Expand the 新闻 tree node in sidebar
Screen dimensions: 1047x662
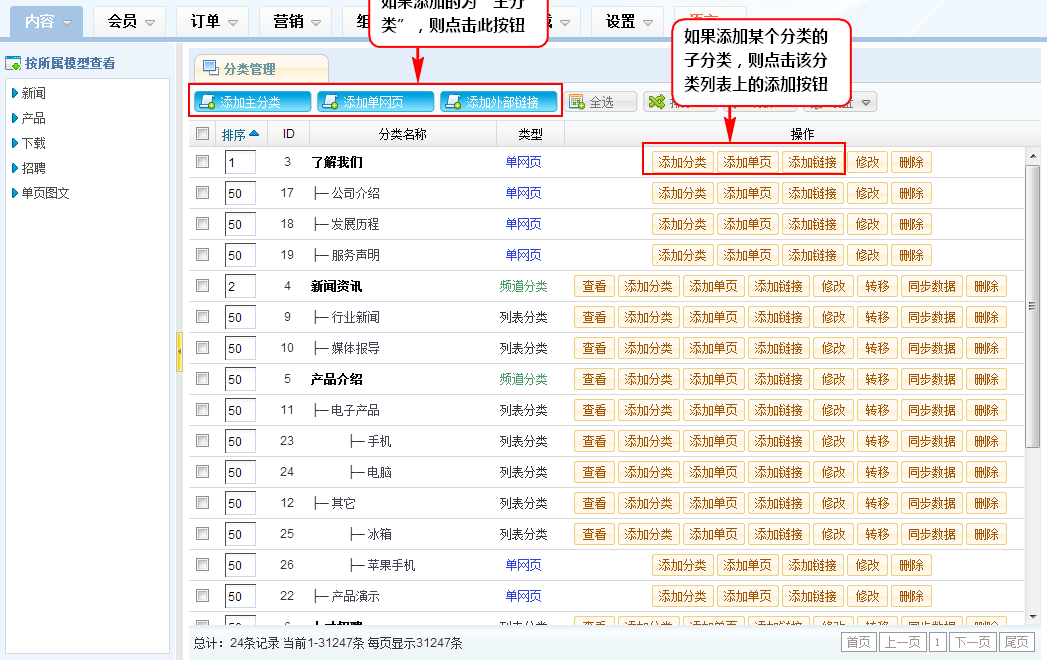[15, 93]
